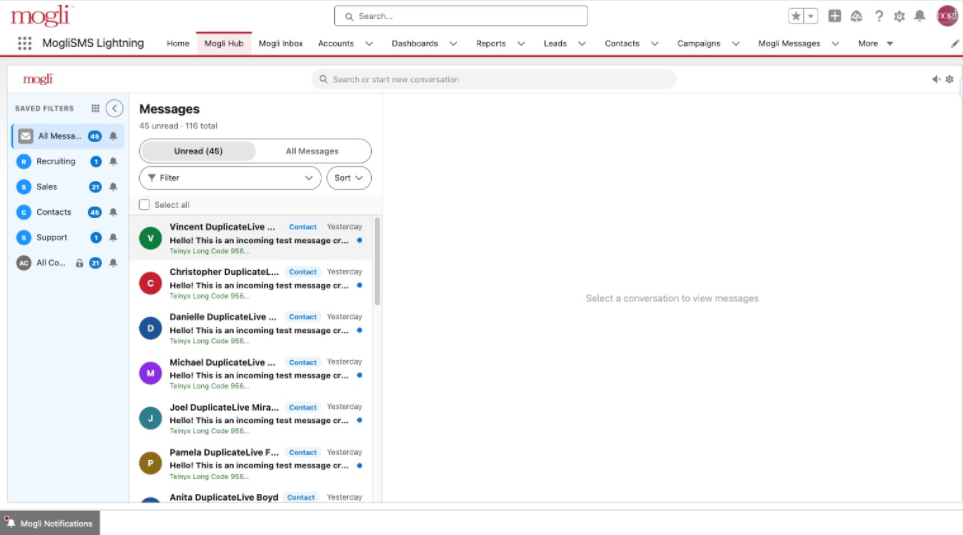Open the Filter dropdown
Image resolution: width=963 pixels, height=535 pixels.
pyautogui.click(x=230, y=178)
